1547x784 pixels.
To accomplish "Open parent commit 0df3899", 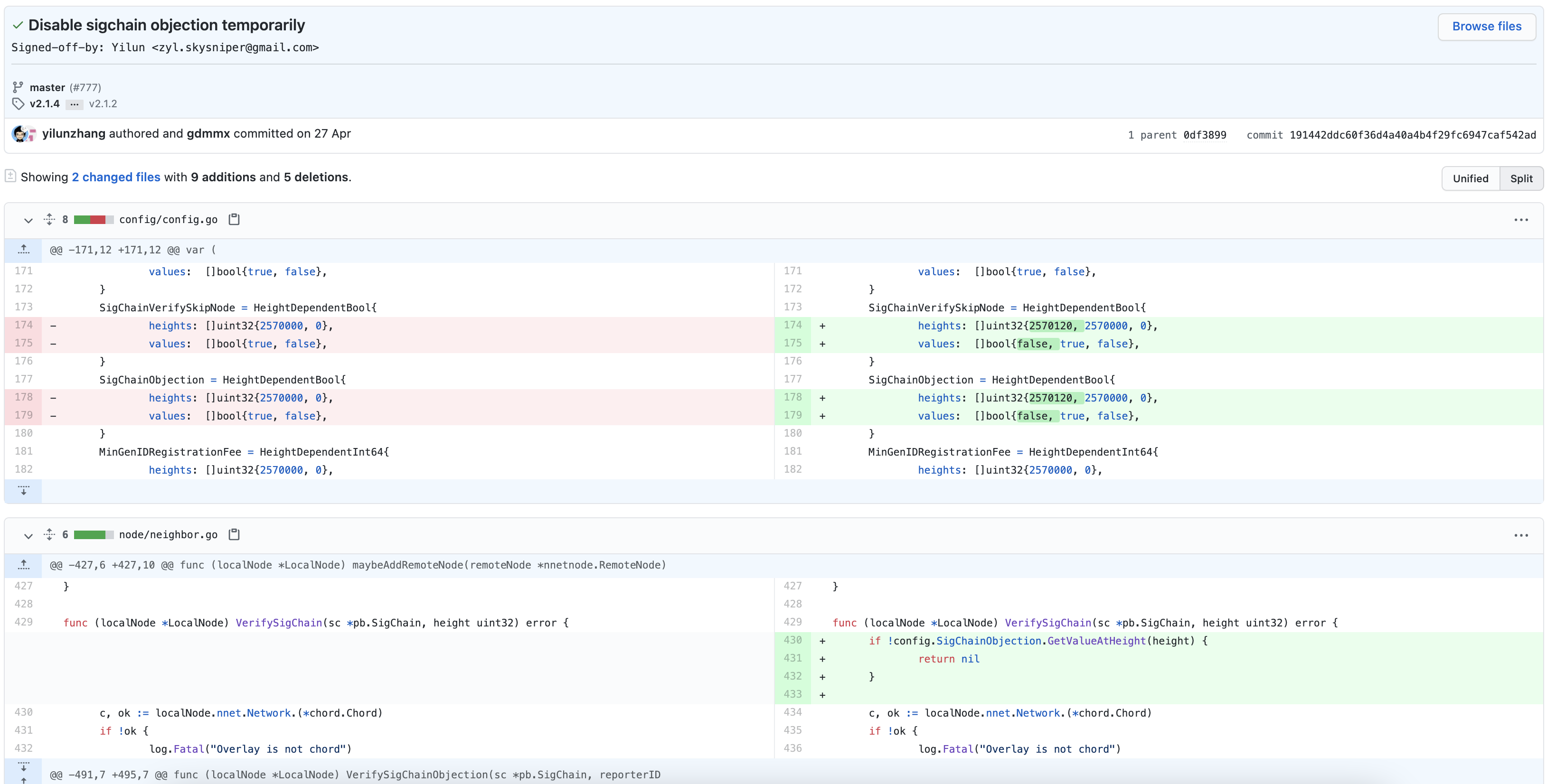I will coord(1204,135).
